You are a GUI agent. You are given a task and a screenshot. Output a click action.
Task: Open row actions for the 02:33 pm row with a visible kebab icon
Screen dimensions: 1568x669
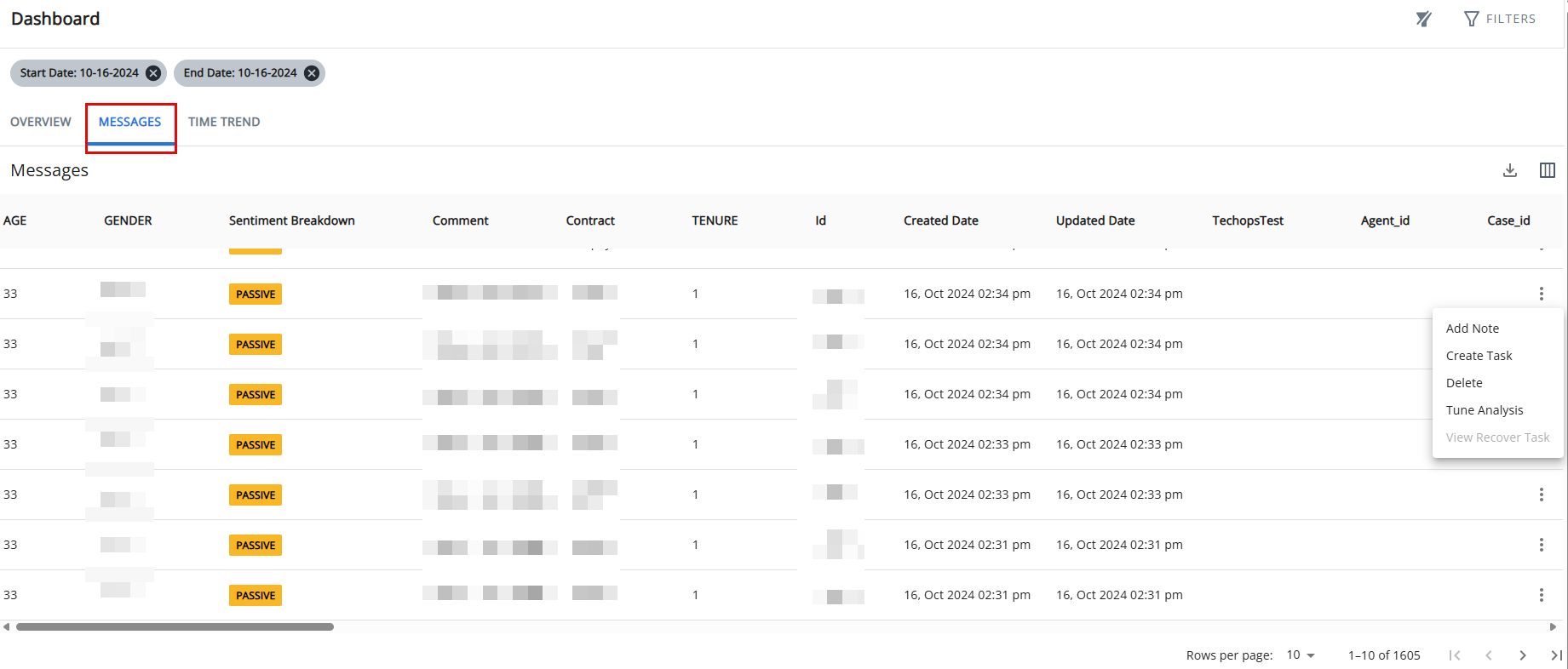[x=1541, y=495]
